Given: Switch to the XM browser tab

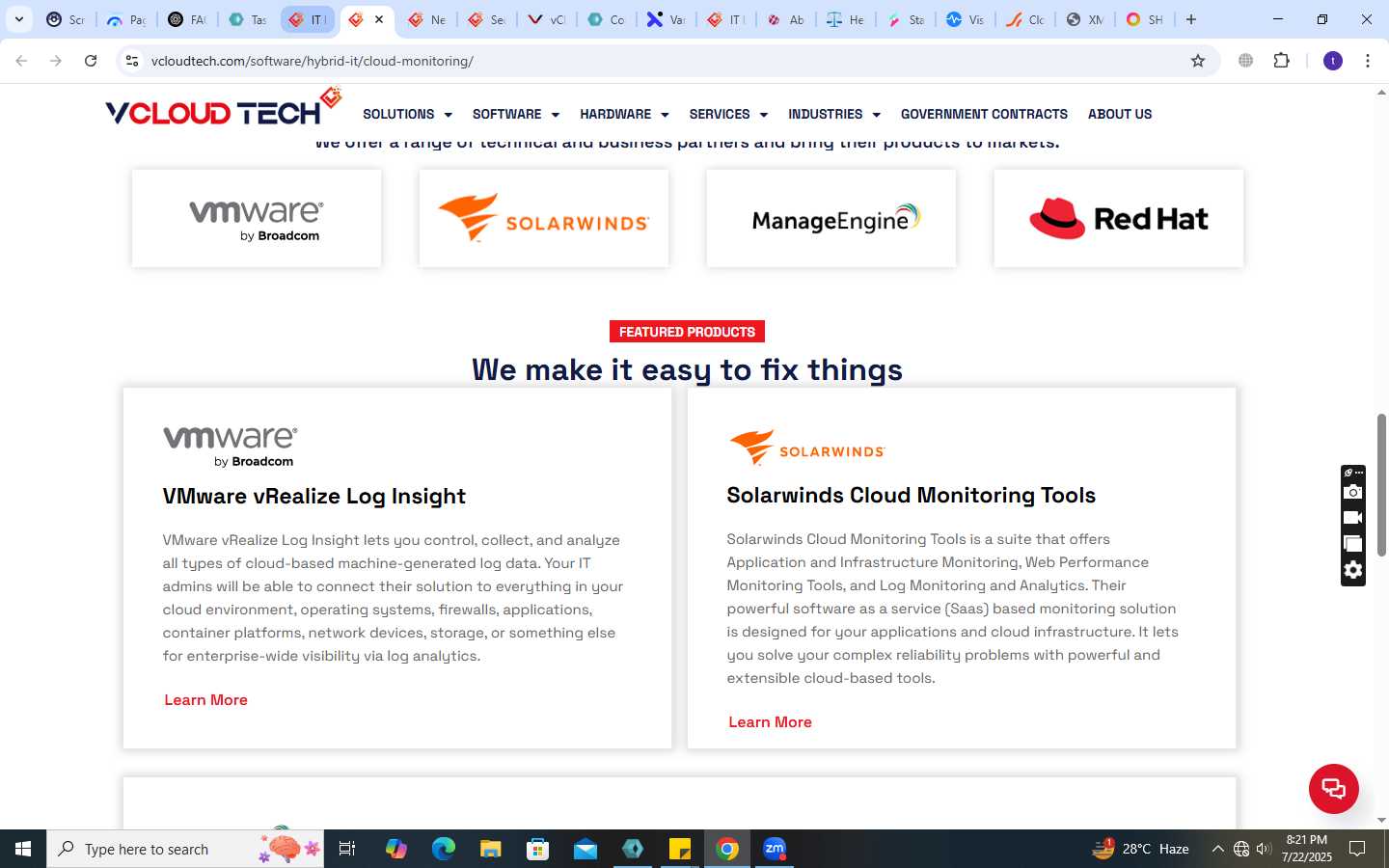Looking at the screenshot, I should coord(1084,19).
